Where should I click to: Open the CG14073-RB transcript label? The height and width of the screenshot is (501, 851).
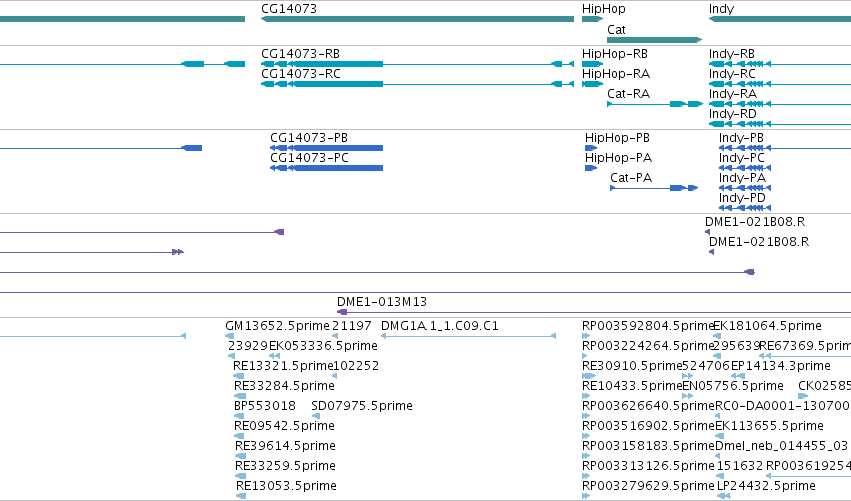coord(300,54)
